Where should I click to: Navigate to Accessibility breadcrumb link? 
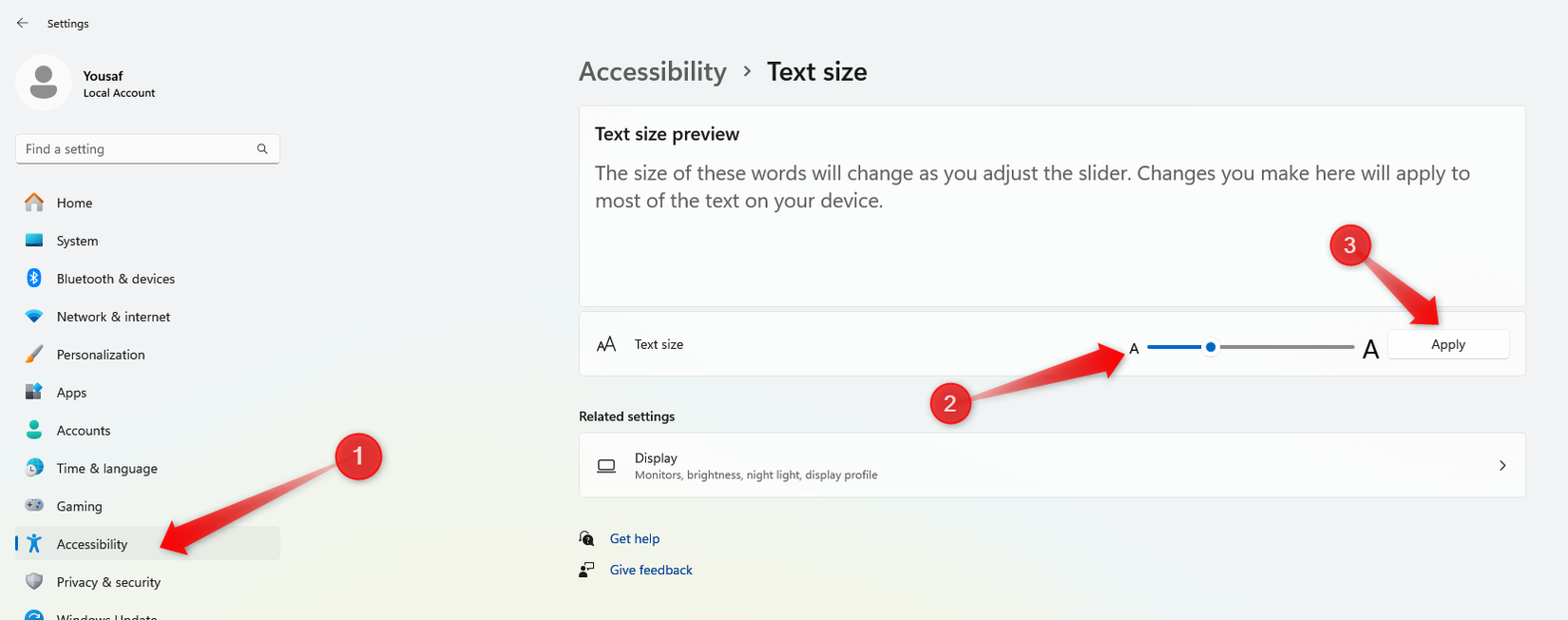(x=652, y=72)
